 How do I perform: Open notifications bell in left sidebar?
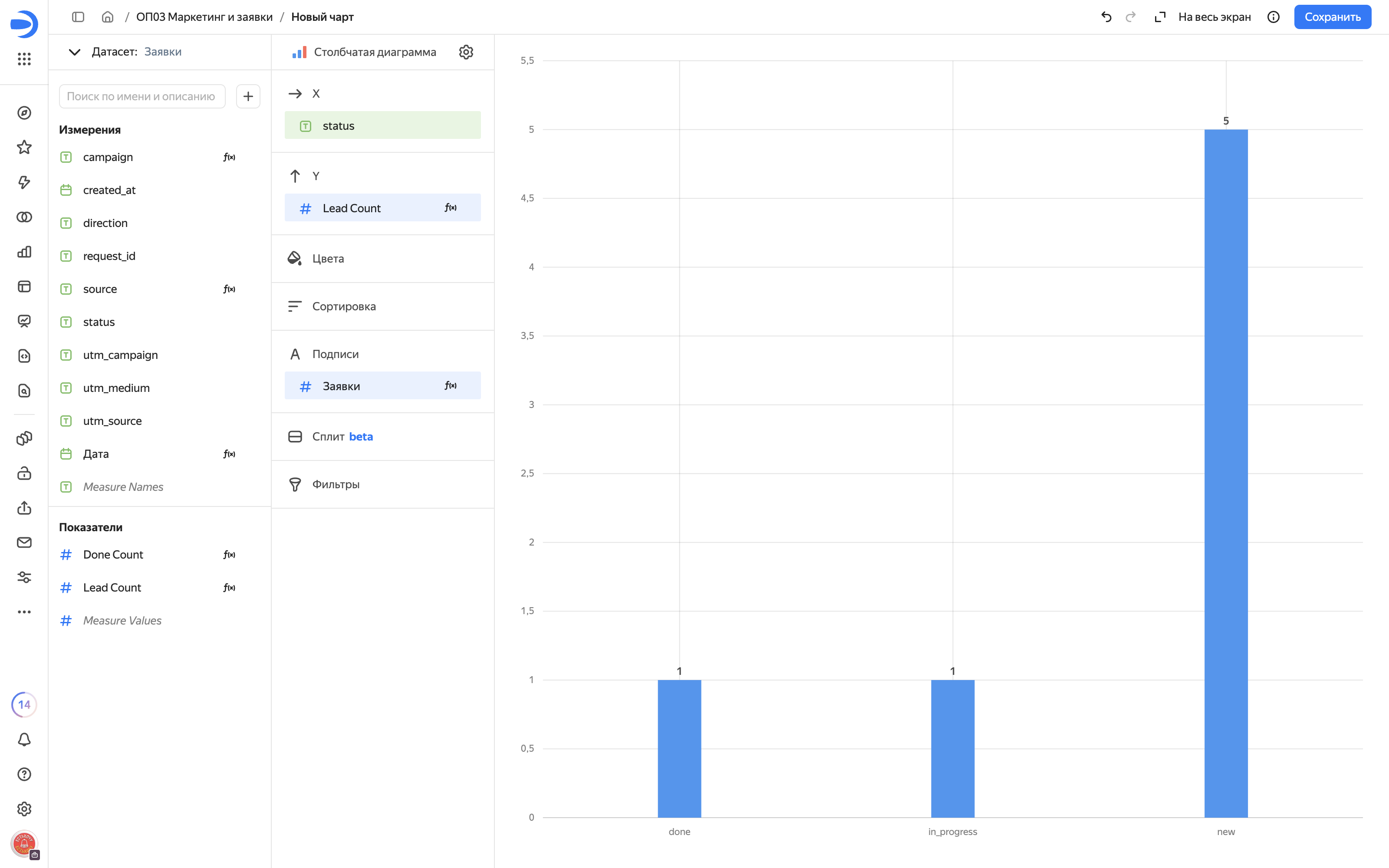tap(24, 740)
